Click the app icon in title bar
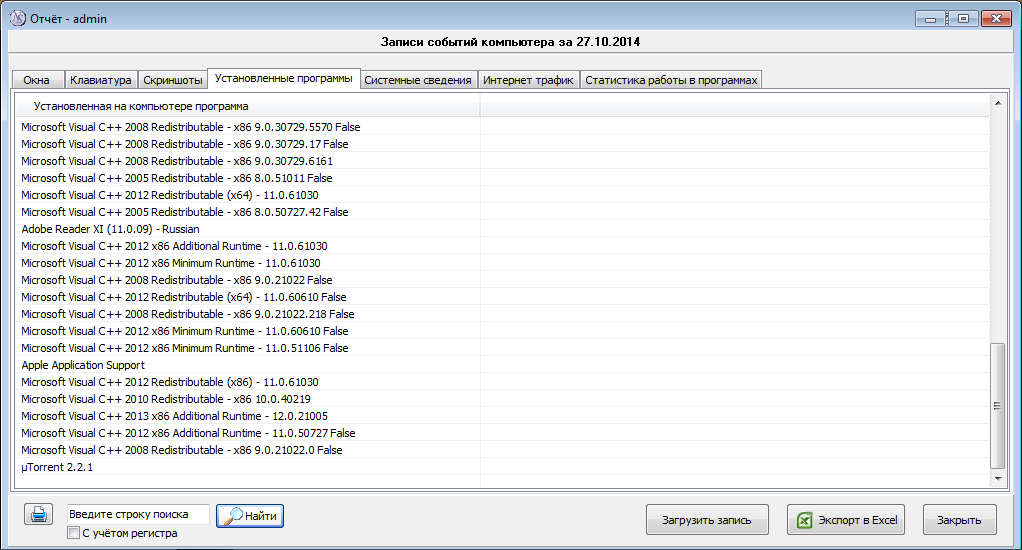The image size is (1022, 550). point(18,18)
